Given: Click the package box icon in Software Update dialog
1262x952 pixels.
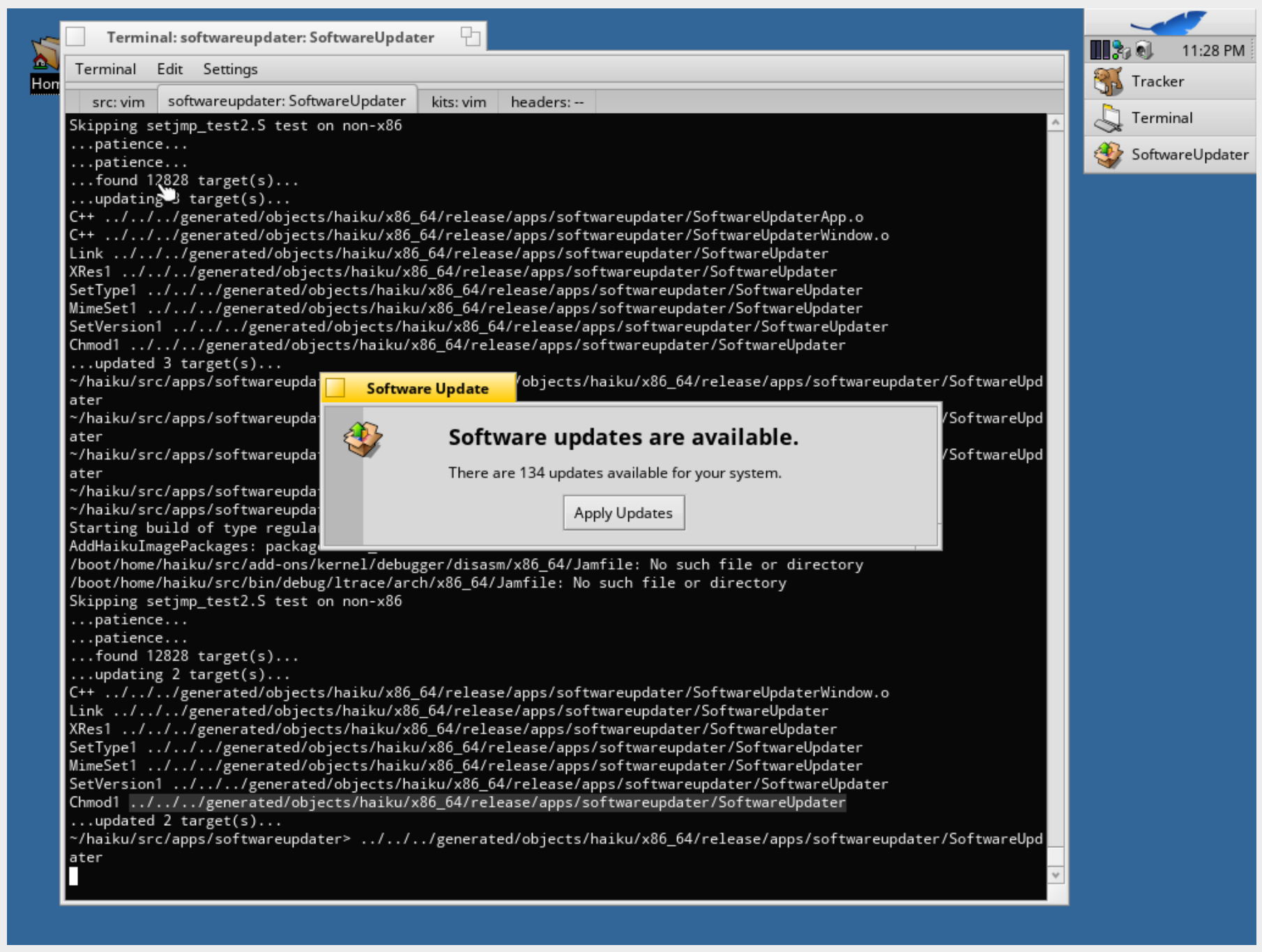Looking at the screenshot, I should point(363,439).
